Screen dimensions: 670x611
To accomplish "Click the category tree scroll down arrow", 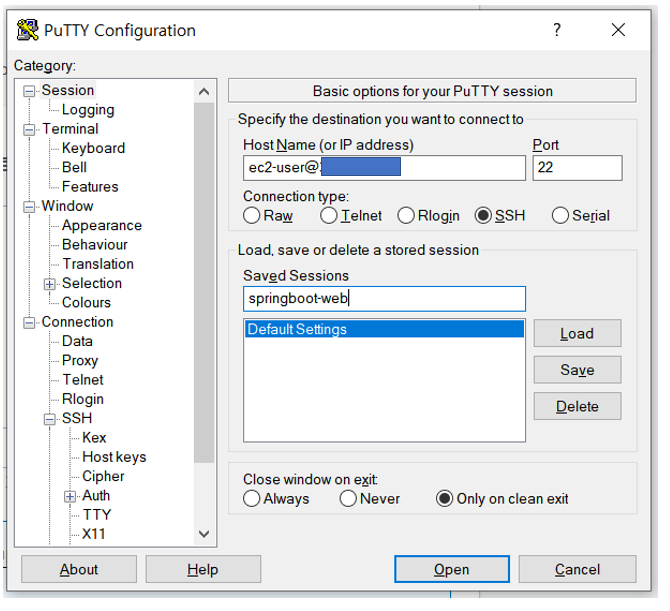I will [204, 534].
